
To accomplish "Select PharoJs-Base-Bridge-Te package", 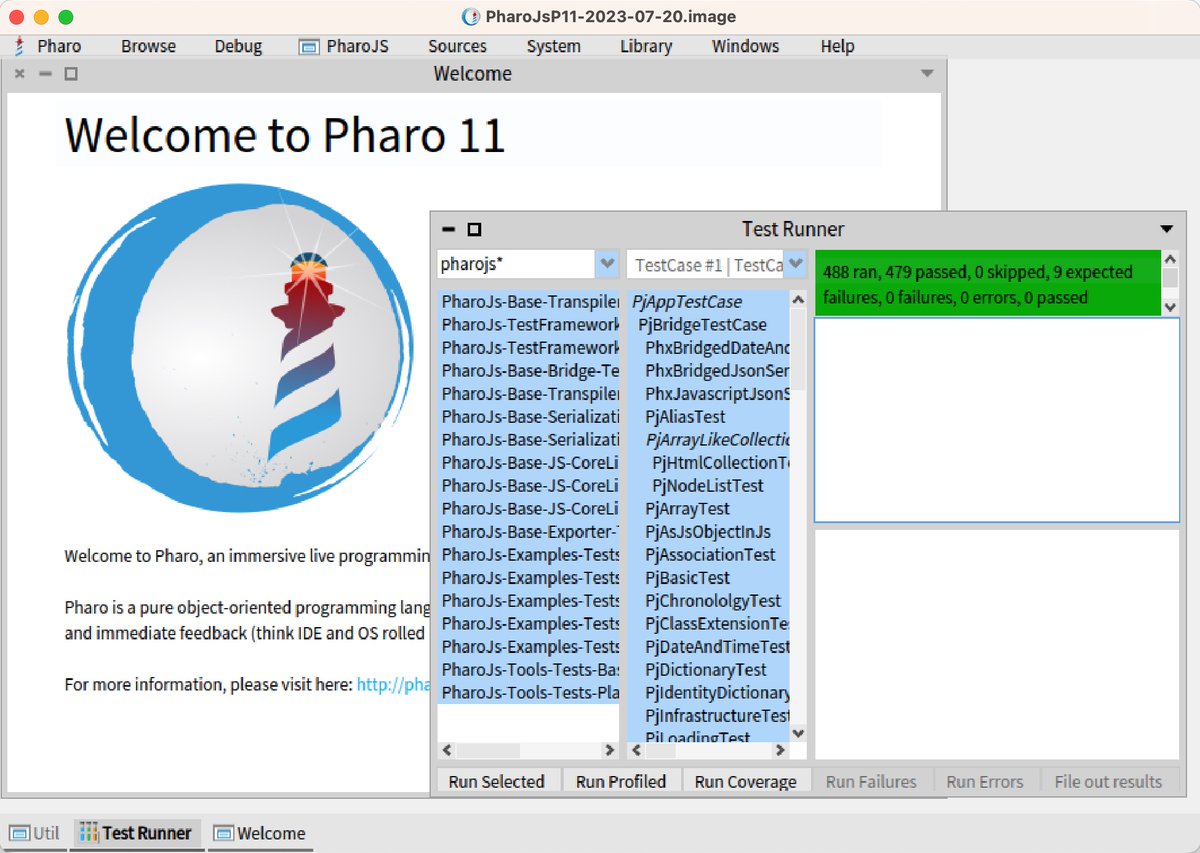I will click(528, 371).
